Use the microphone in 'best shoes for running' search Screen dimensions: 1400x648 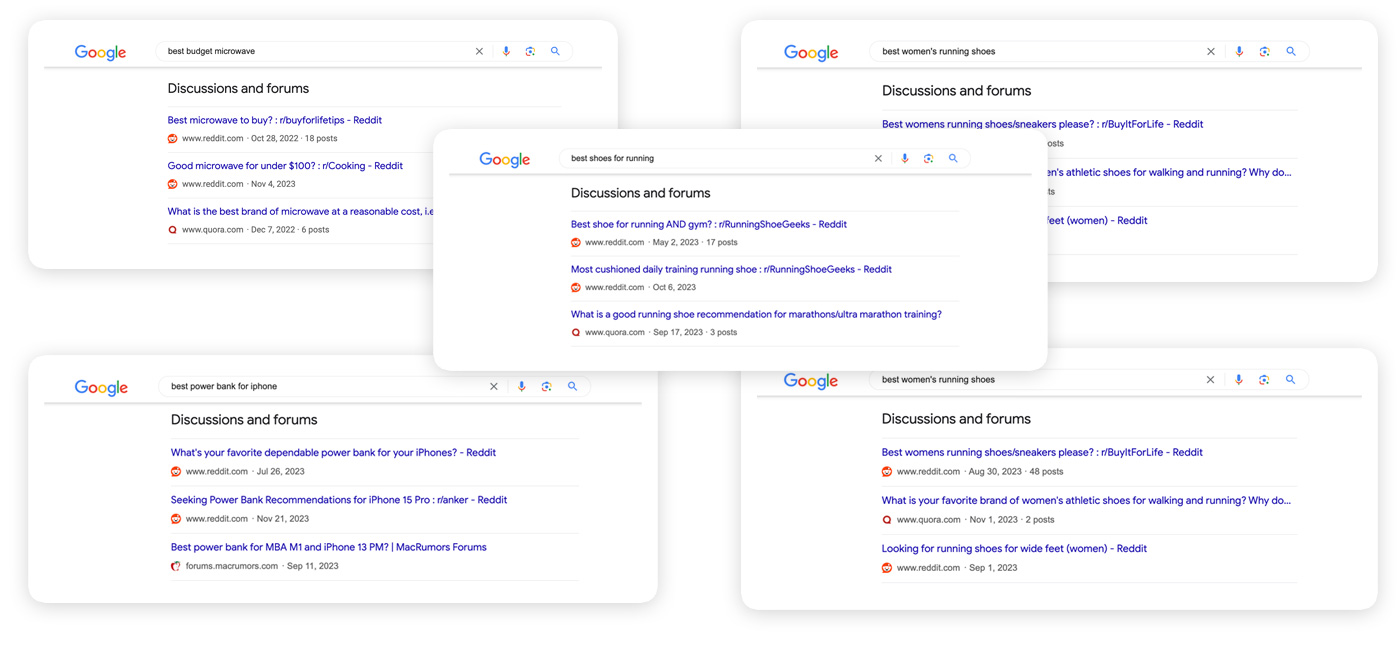coord(904,158)
